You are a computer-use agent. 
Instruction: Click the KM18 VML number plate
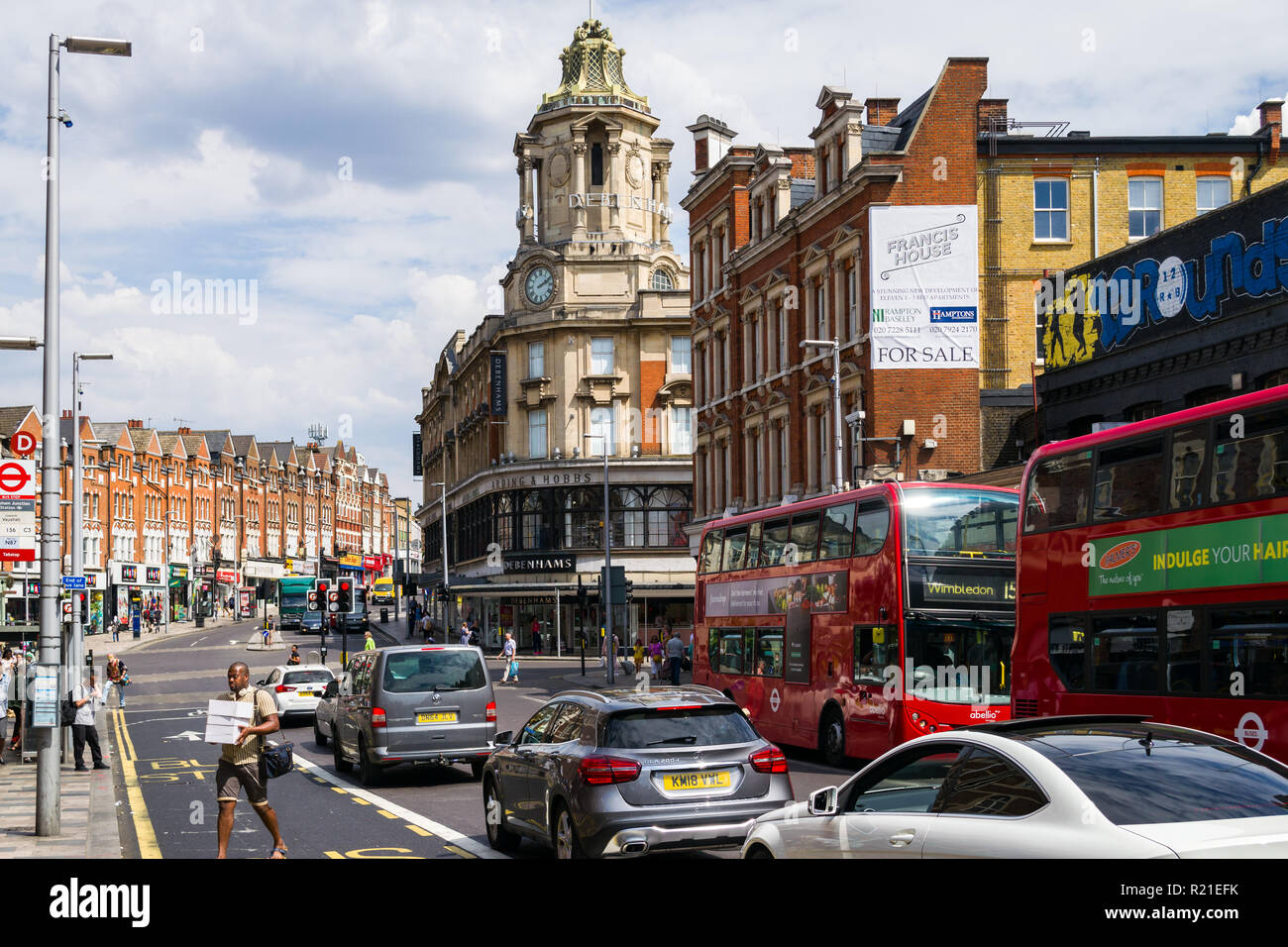pyautogui.click(x=696, y=781)
